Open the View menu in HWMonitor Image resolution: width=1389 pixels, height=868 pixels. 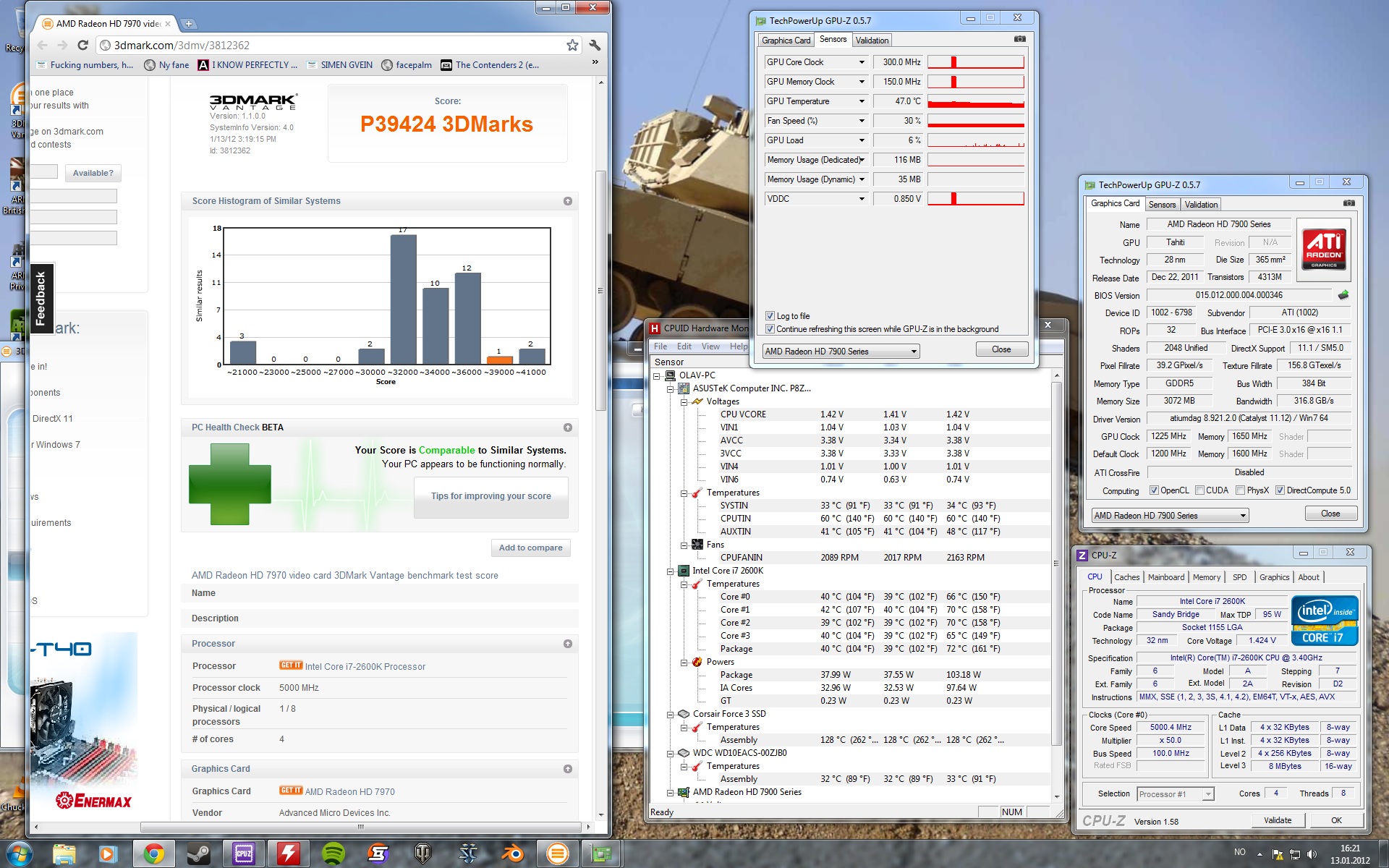pyautogui.click(x=710, y=346)
